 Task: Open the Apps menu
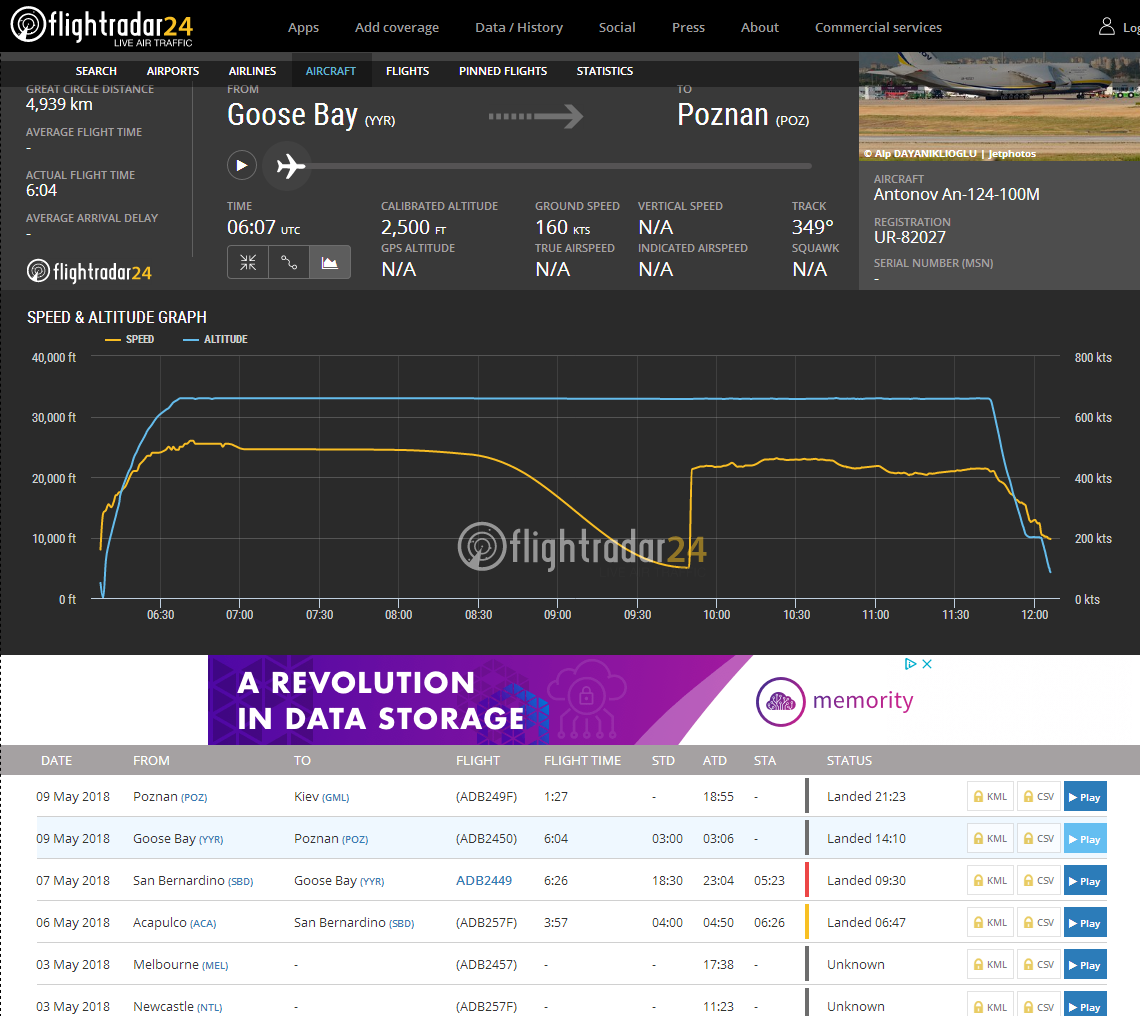[x=303, y=28]
